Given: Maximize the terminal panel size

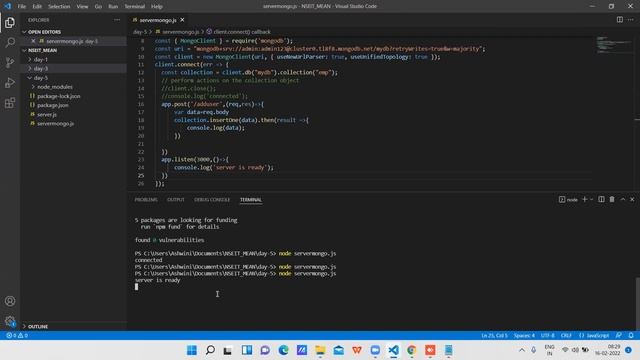Looking at the screenshot, I should [x=622, y=199].
